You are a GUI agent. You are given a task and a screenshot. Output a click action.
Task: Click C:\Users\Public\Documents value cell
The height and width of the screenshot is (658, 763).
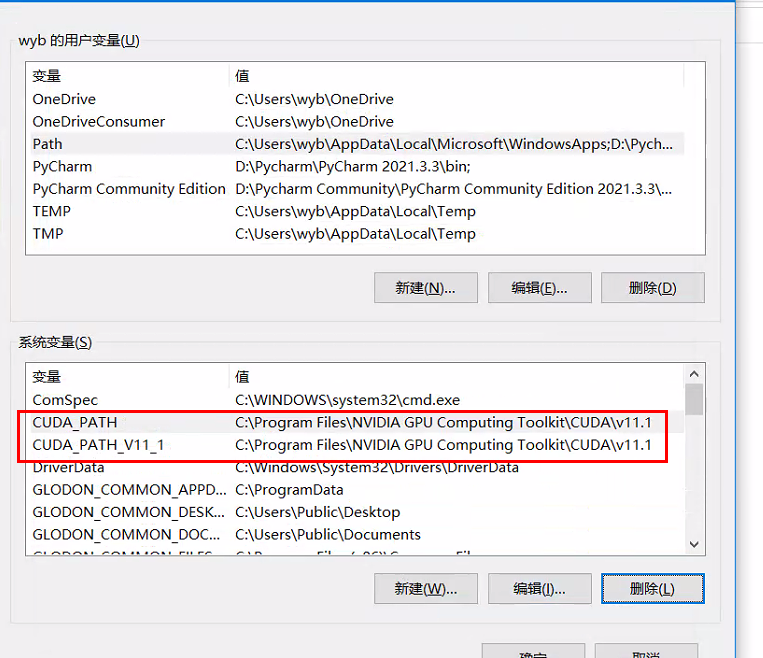[327, 534]
